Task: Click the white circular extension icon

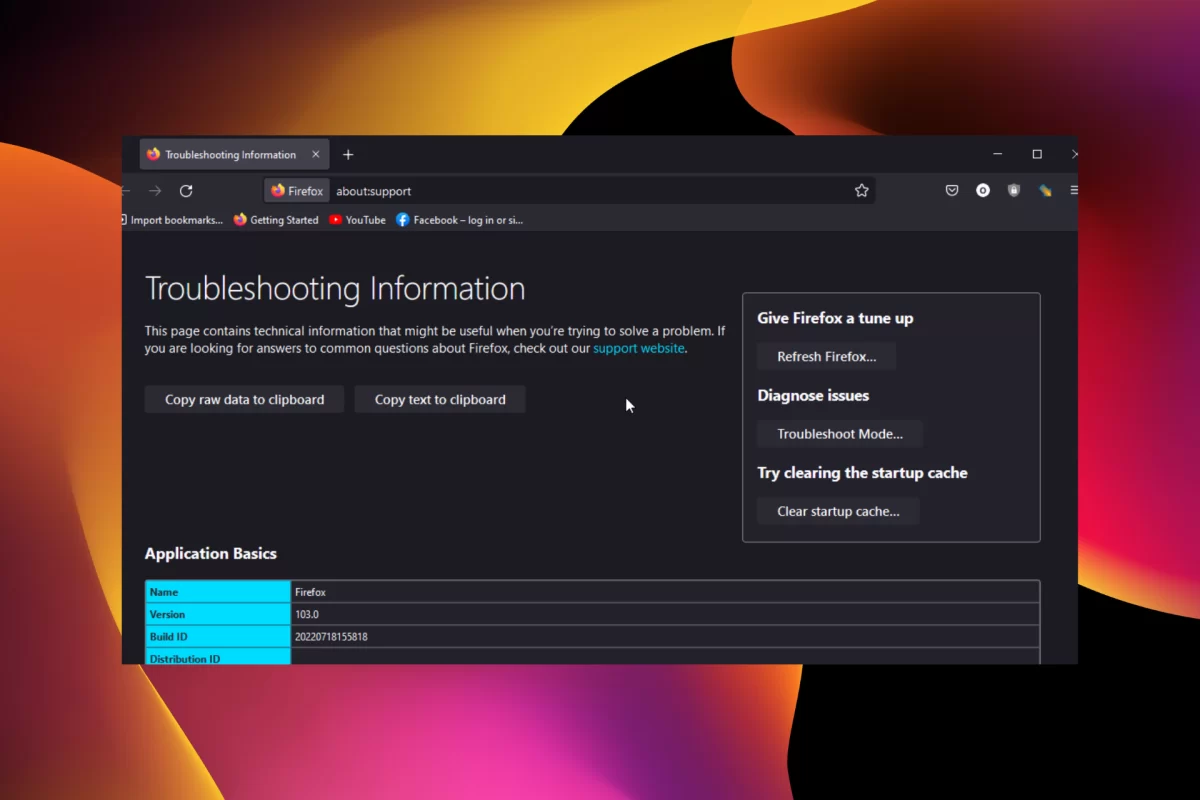Action: (983, 190)
